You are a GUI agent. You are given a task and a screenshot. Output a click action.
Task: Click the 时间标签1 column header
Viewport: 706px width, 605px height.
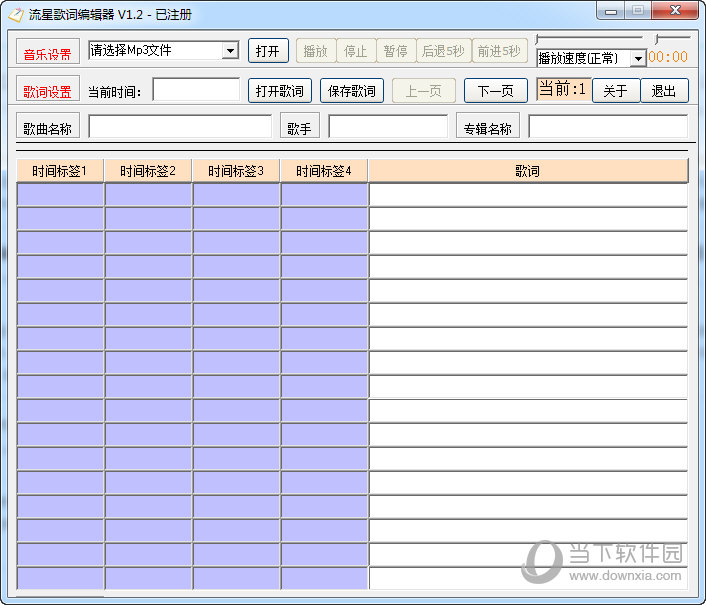click(x=60, y=171)
